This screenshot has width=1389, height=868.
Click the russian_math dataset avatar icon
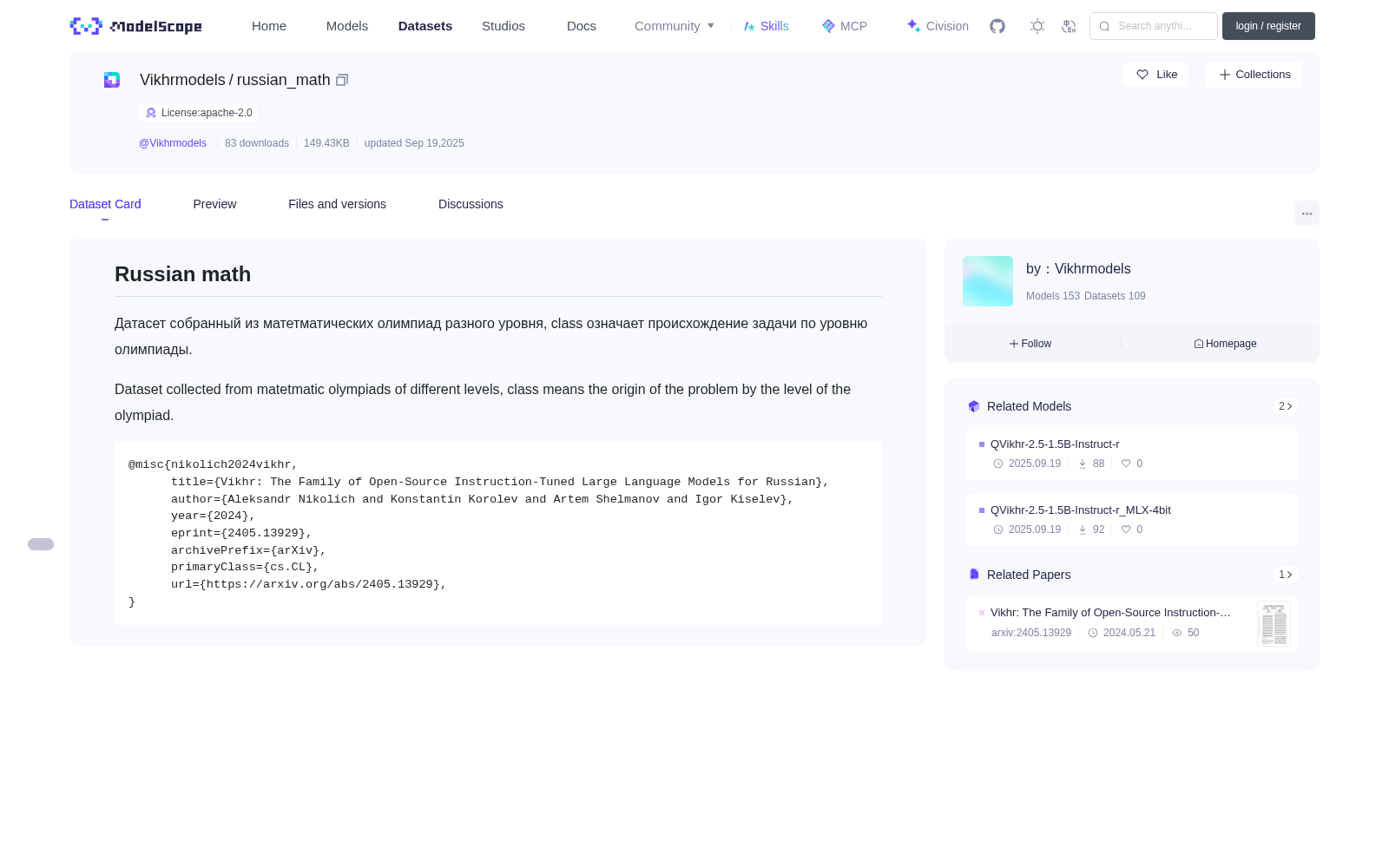(x=112, y=80)
